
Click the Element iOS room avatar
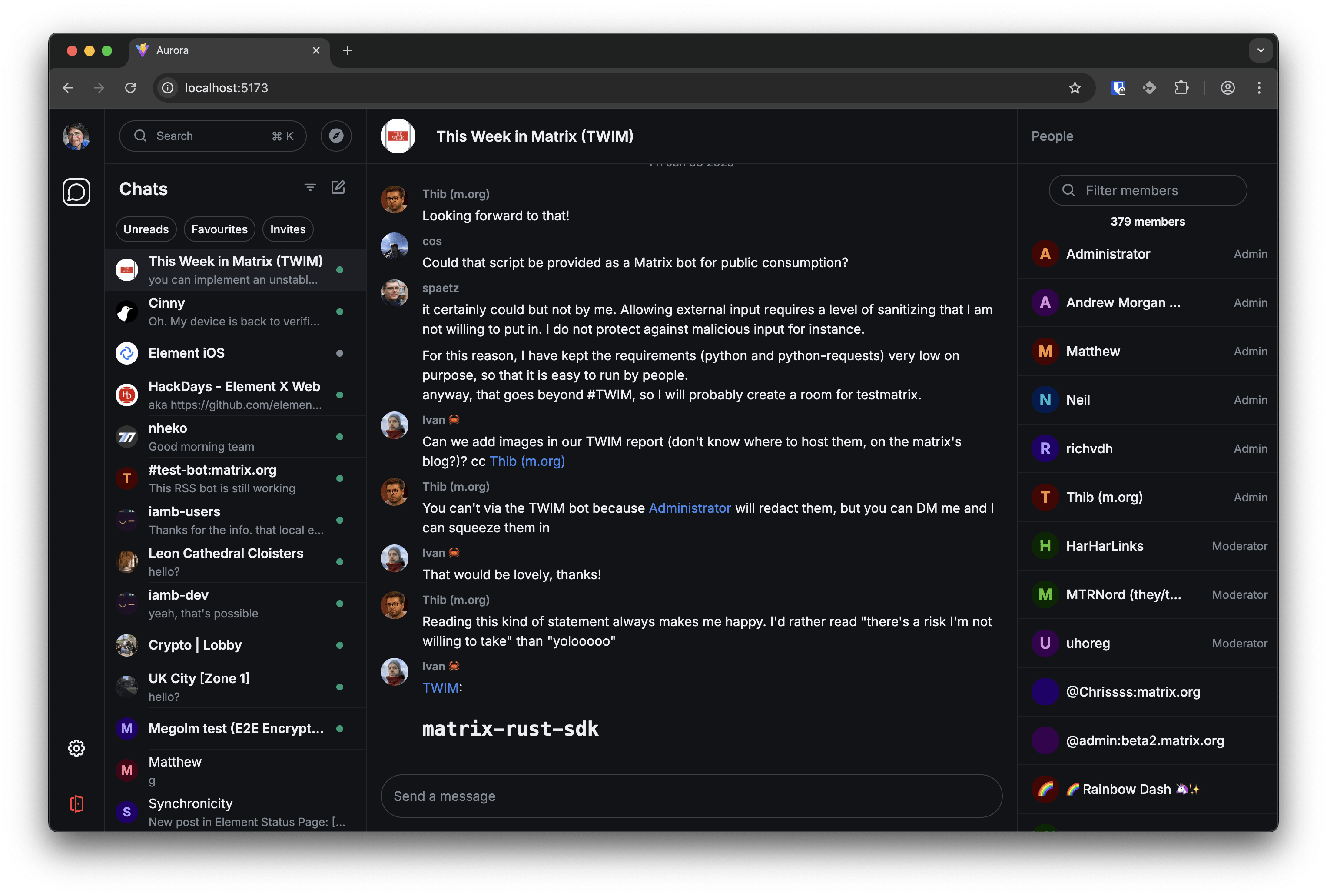pos(127,353)
